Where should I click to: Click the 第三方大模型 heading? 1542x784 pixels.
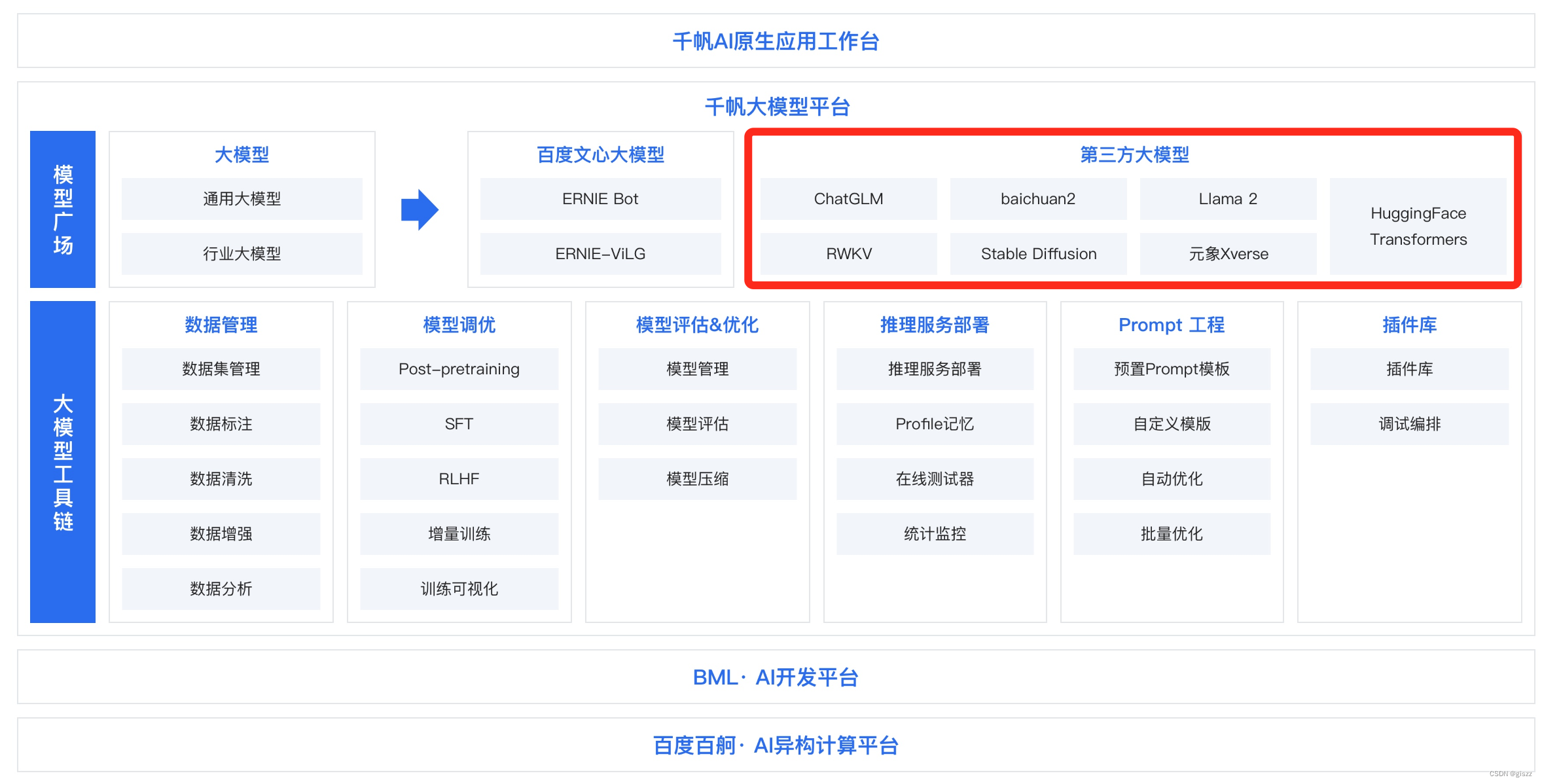coord(1134,154)
